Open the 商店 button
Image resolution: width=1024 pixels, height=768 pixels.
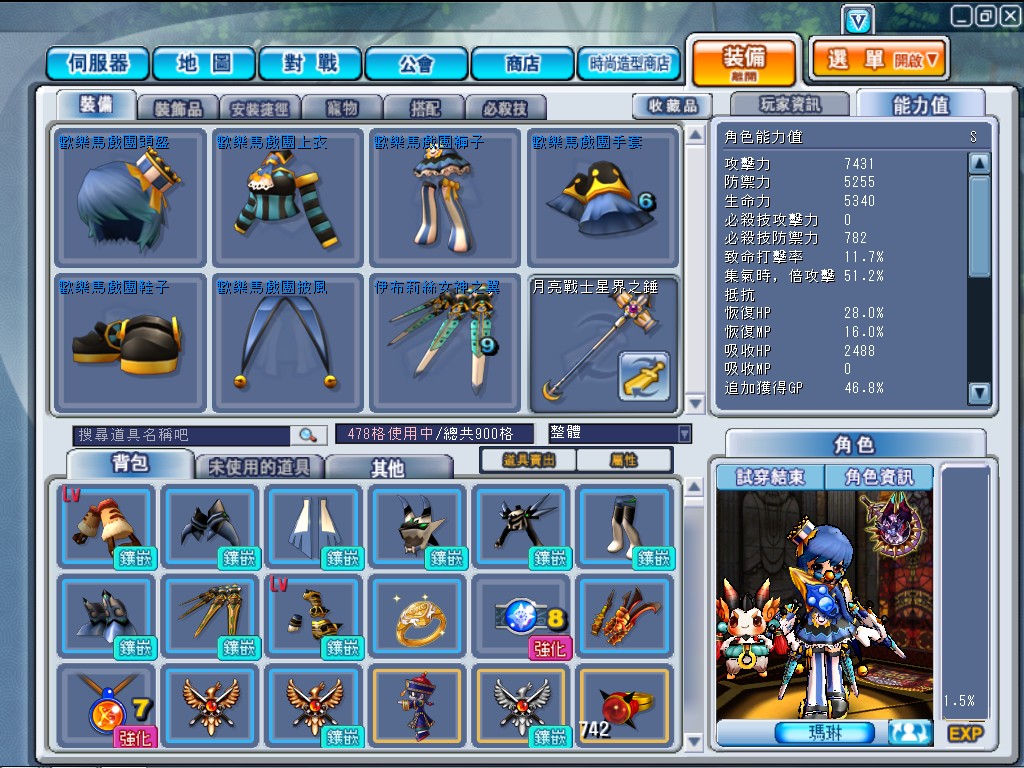522,63
